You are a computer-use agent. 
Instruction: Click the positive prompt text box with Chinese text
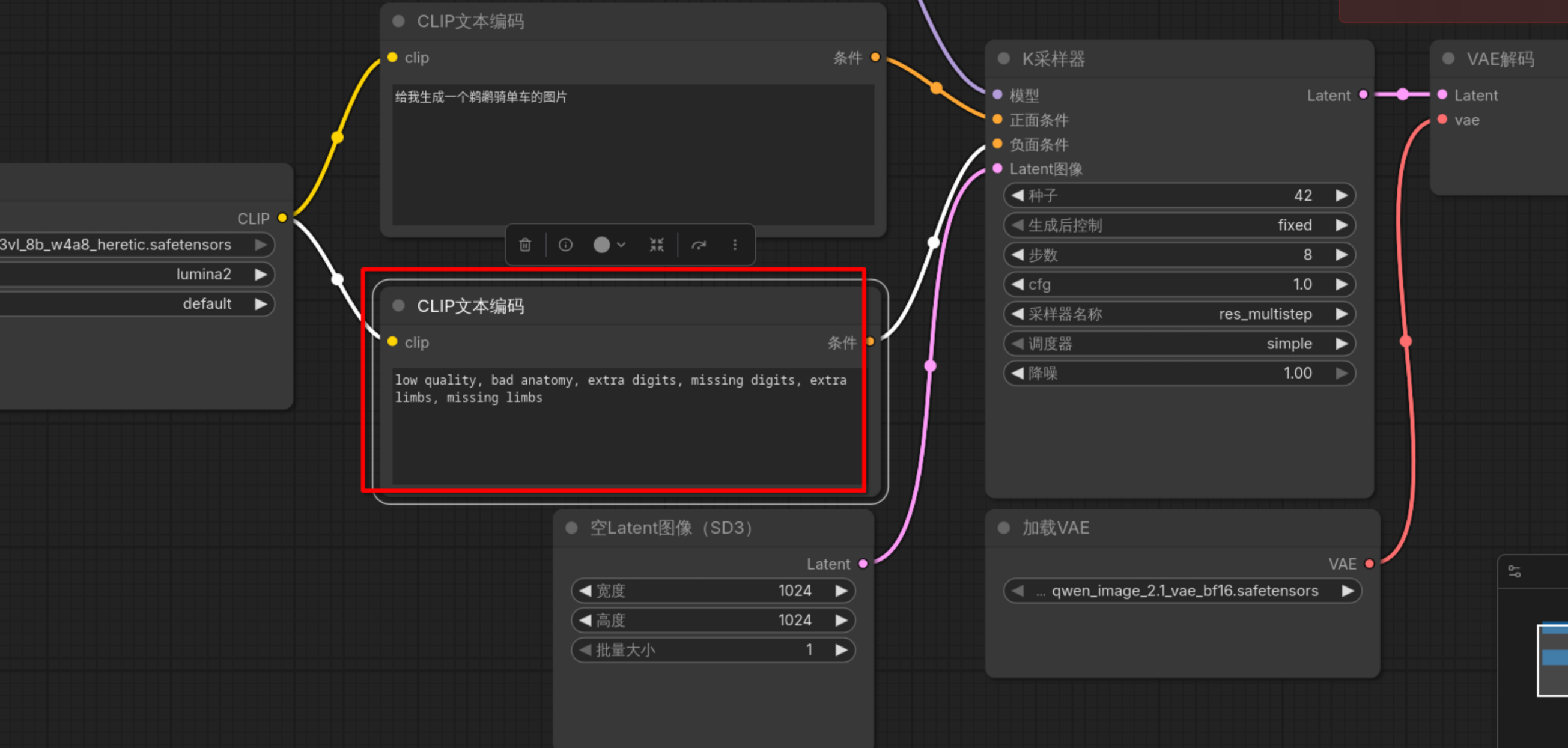(633, 154)
